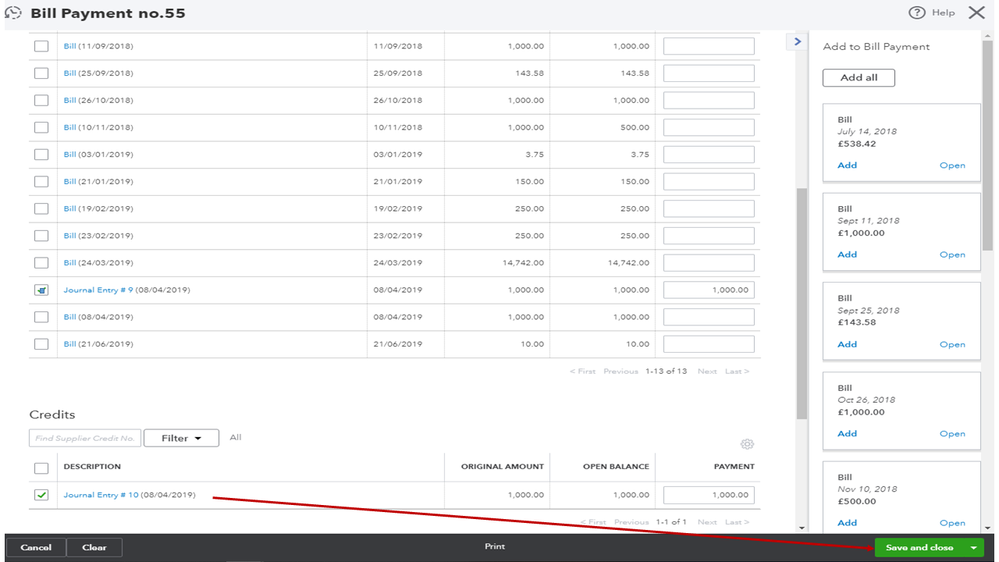Open the Sept 11, 2018 bill card
This screenshot has width=999, height=562.
[952, 254]
